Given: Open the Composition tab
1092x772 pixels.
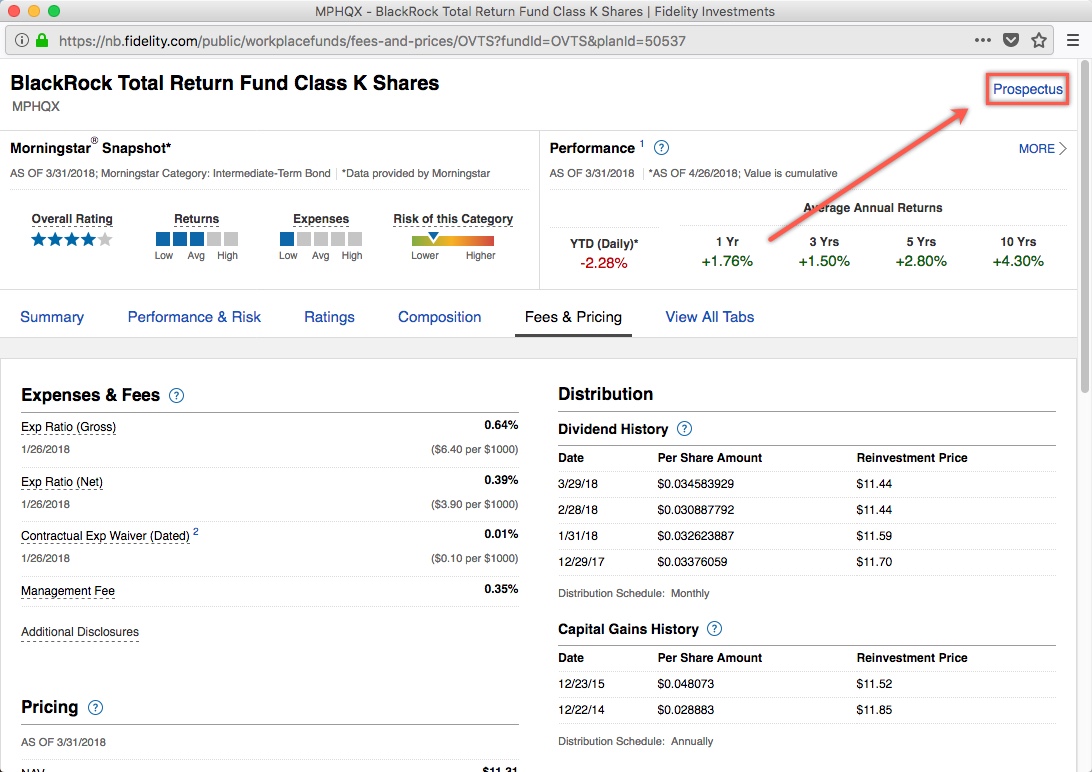Looking at the screenshot, I should click(439, 317).
